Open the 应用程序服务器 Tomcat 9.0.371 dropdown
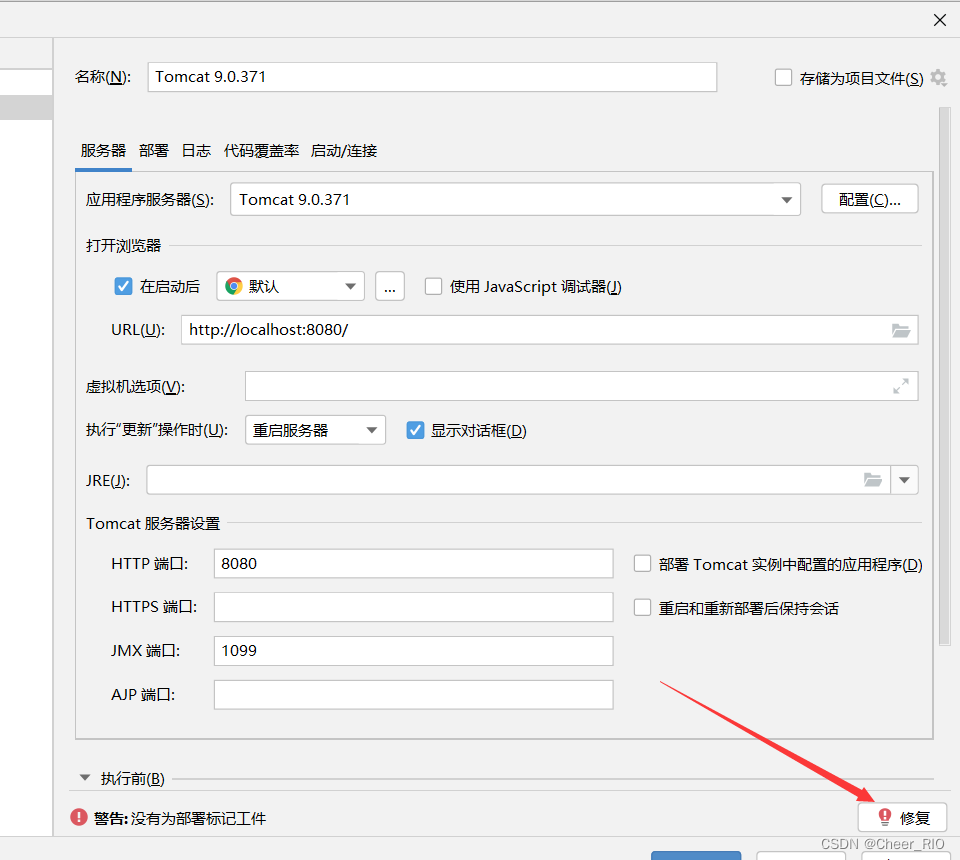The width and height of the screenshot is (960, 860). (x=515, y=200)
